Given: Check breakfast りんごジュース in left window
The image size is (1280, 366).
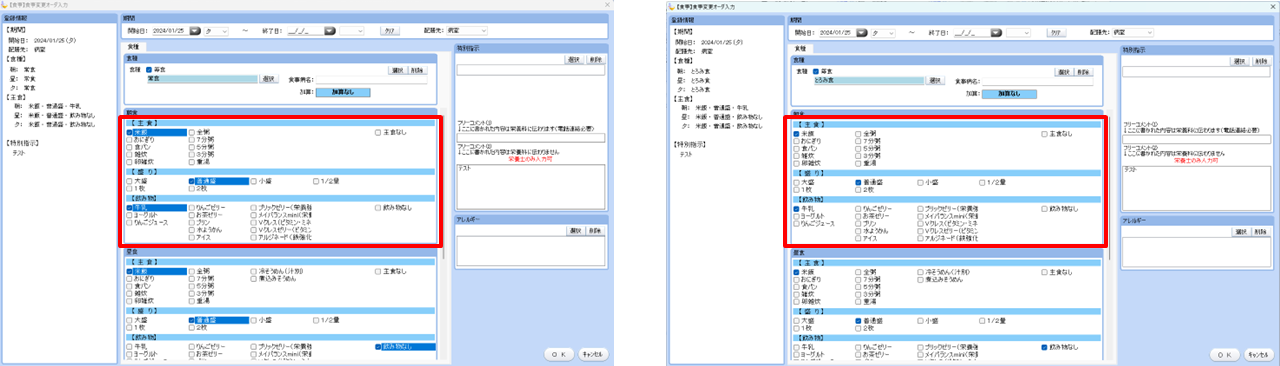Looking at the screenshot, I should (129, 223).
